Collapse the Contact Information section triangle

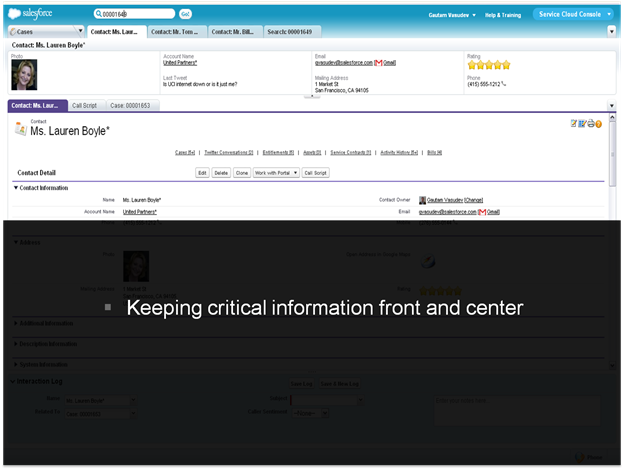pos(16,187)
